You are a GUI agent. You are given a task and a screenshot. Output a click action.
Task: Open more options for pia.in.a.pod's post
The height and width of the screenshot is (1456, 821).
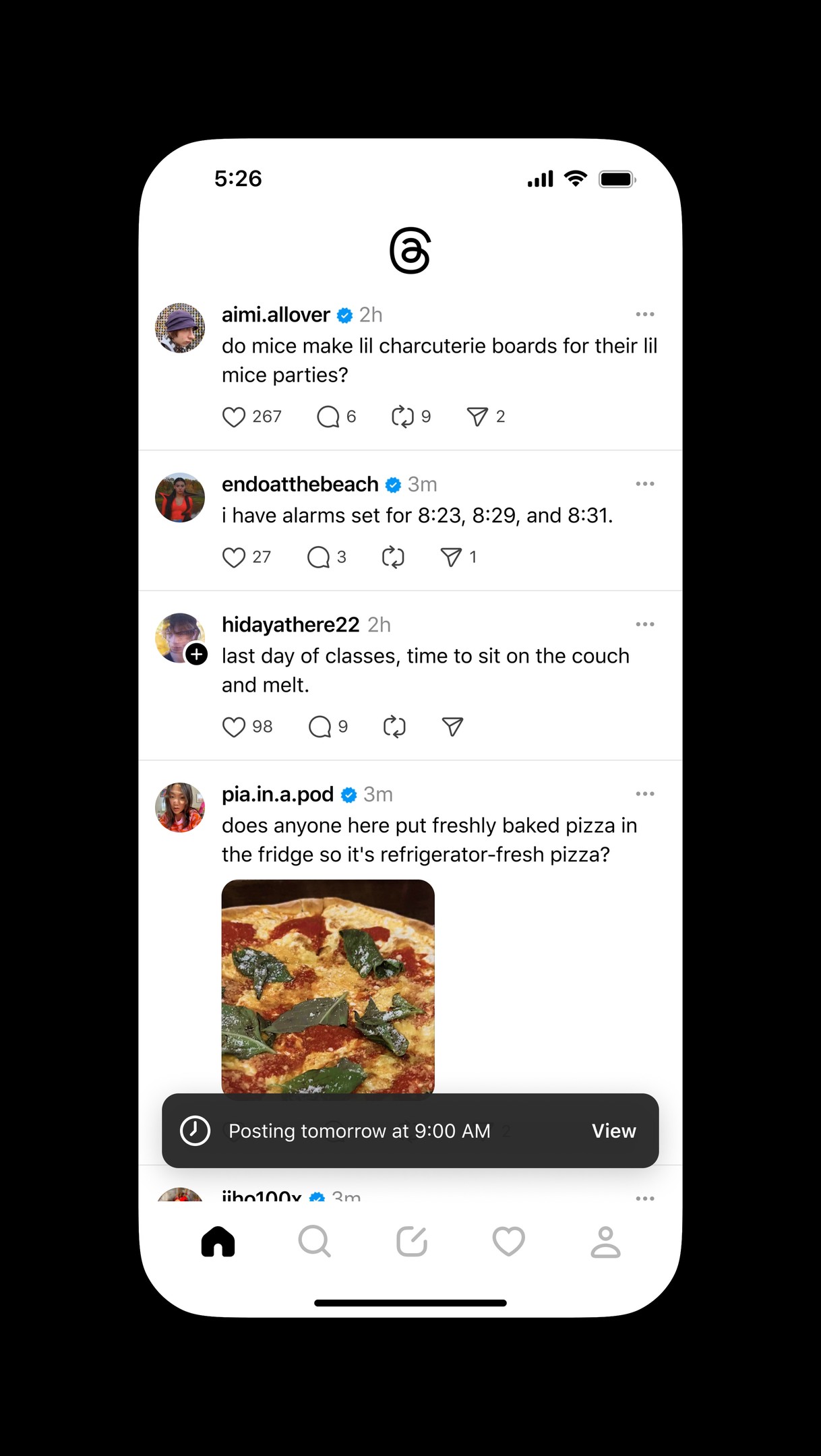coord(645,794)
